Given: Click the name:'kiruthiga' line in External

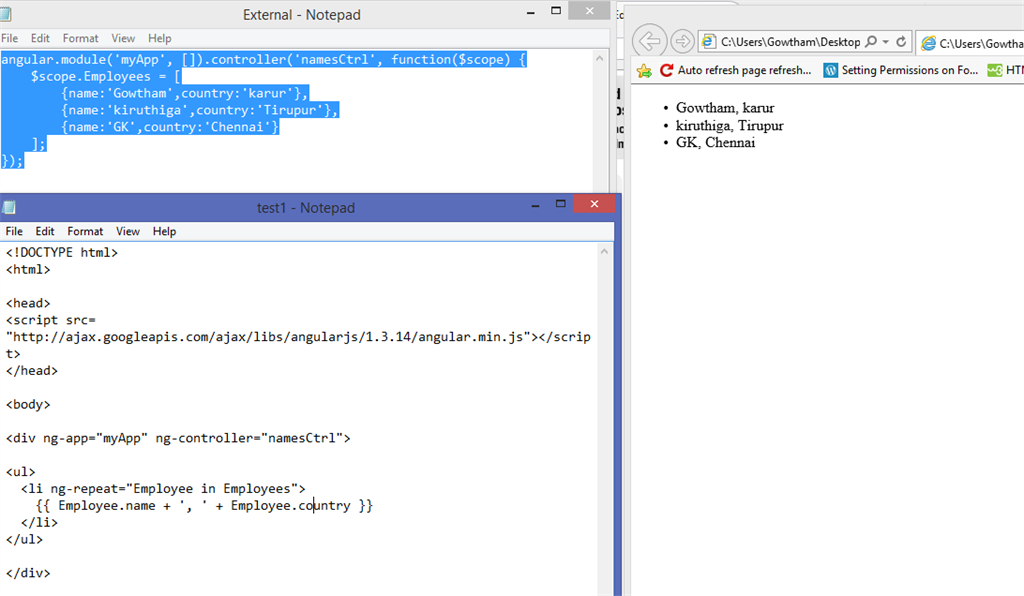Looking at the screenshot, I should click(200, 110).
